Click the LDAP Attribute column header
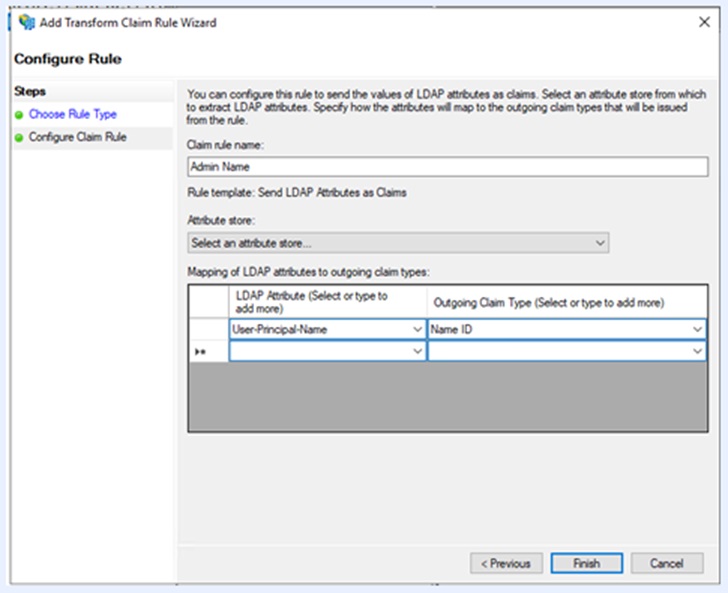The image size is (728, 593). point(327,302)
